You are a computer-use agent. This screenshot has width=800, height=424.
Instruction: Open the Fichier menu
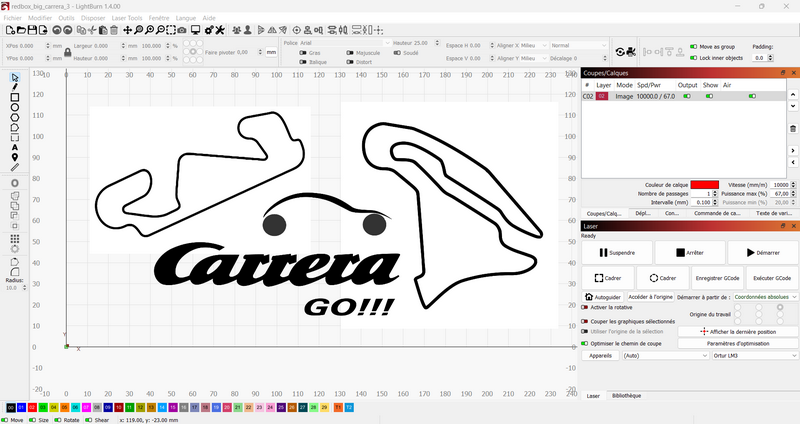(13, 18)
